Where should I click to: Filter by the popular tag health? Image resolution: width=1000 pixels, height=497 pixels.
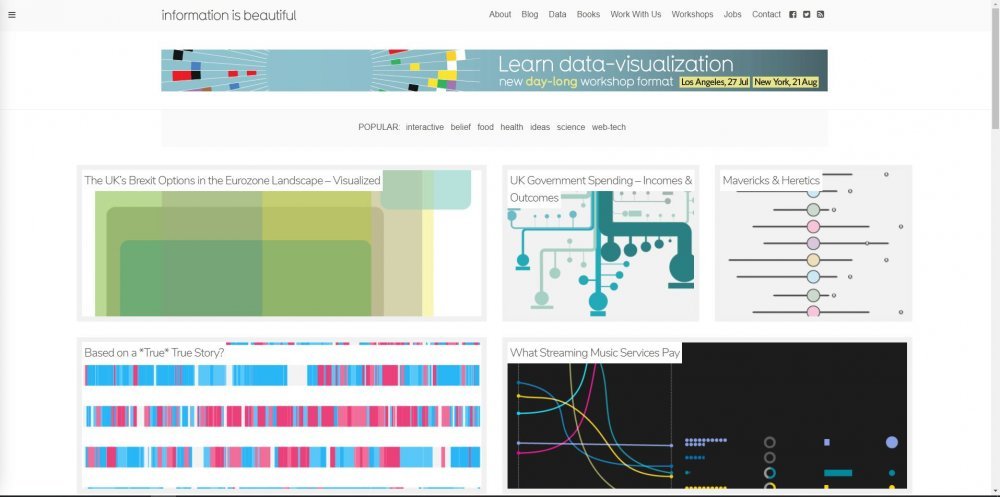click(x=511, y=127)
